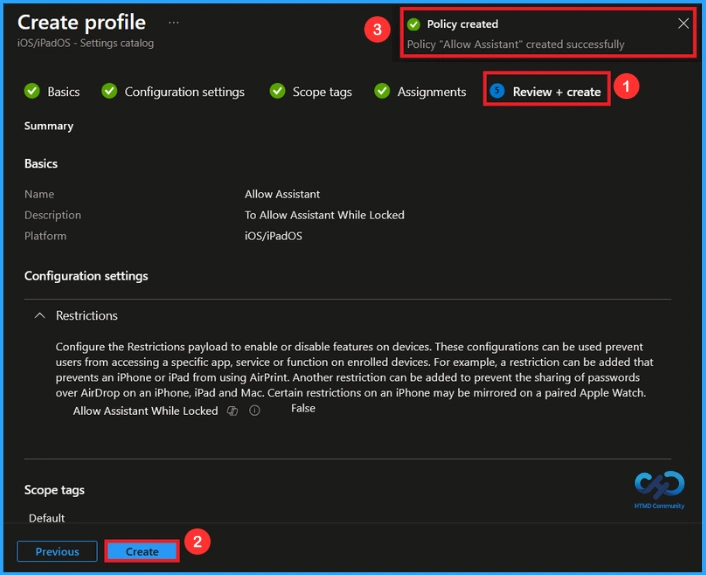This screenshot has width=706, height=575.
Task: Click the Scope tags green checkmark icon
Action: click(x=277, y=91)
